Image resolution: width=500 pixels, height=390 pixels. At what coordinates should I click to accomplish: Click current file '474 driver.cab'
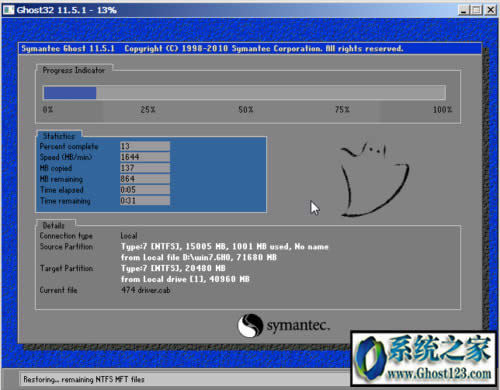pyautogui.click(x=146, y=290)
